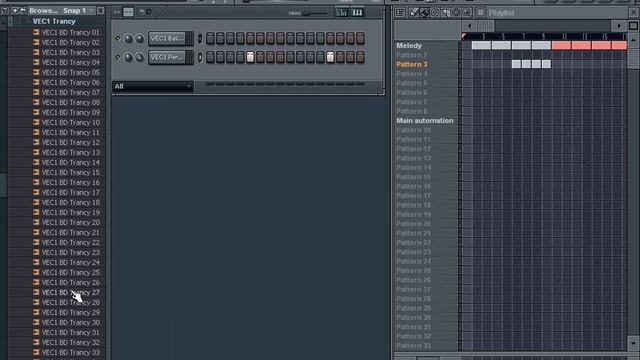
Task: Select the Pattern 3 track name
Action: tap(412, 64)
